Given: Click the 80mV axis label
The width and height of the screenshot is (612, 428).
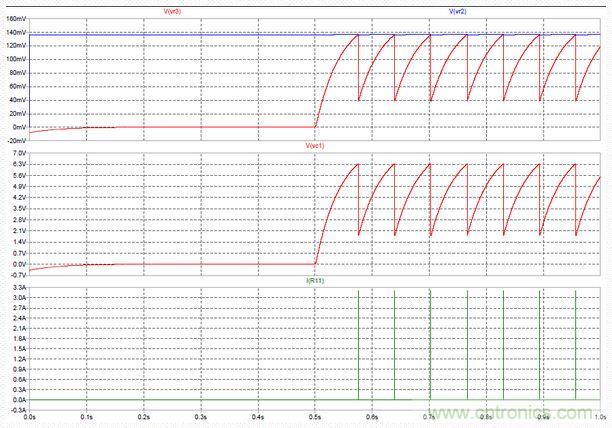Looking at the screenshot, I should coord(17,73).
